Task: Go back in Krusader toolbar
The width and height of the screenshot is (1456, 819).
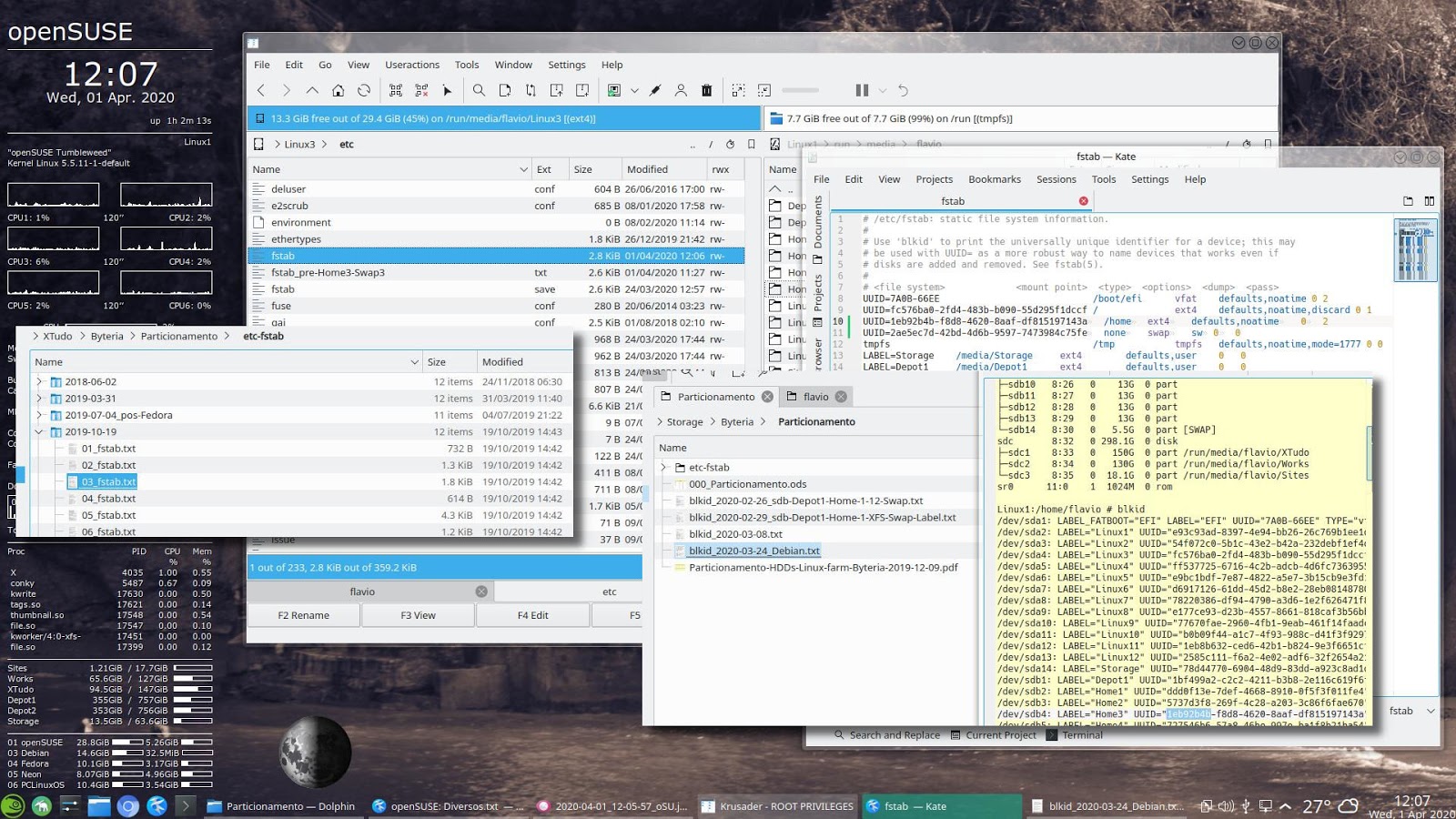Action: (261, 90)
